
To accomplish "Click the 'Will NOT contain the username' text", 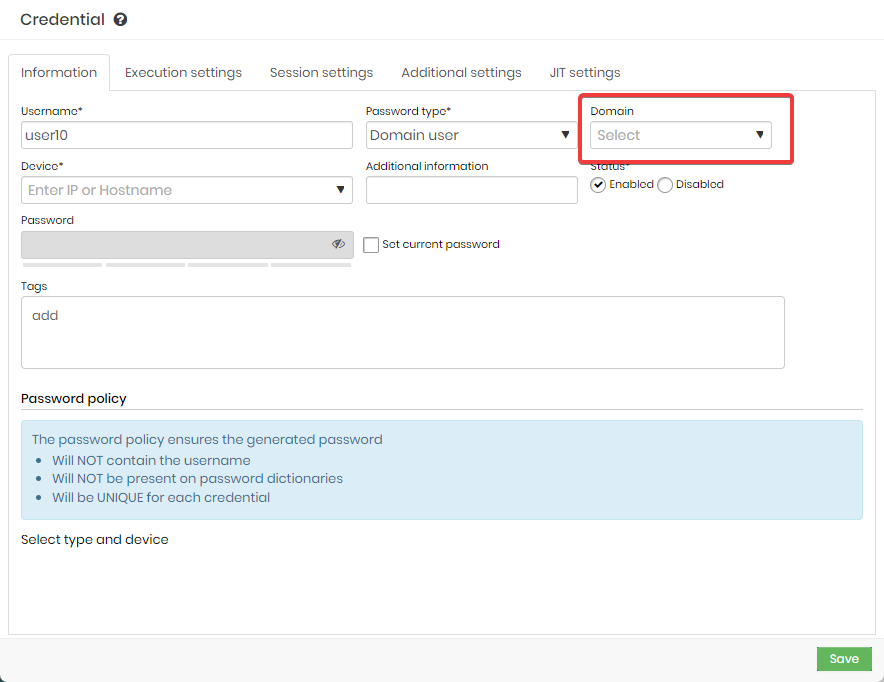I will tap(151, 460).
